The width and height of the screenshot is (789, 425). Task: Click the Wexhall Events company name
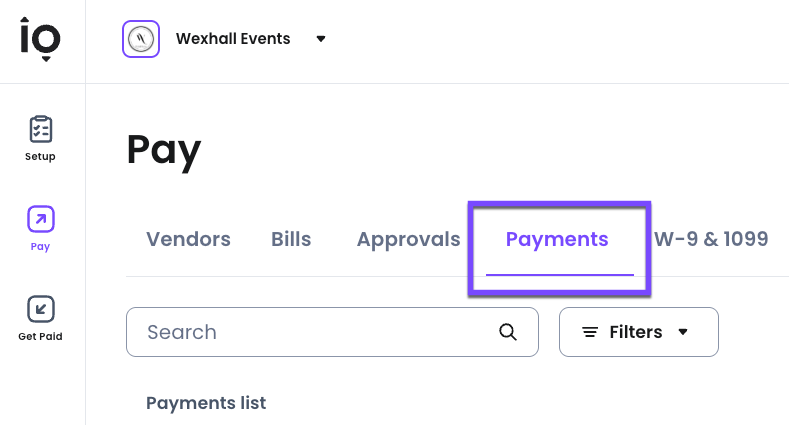pos(233,40)
